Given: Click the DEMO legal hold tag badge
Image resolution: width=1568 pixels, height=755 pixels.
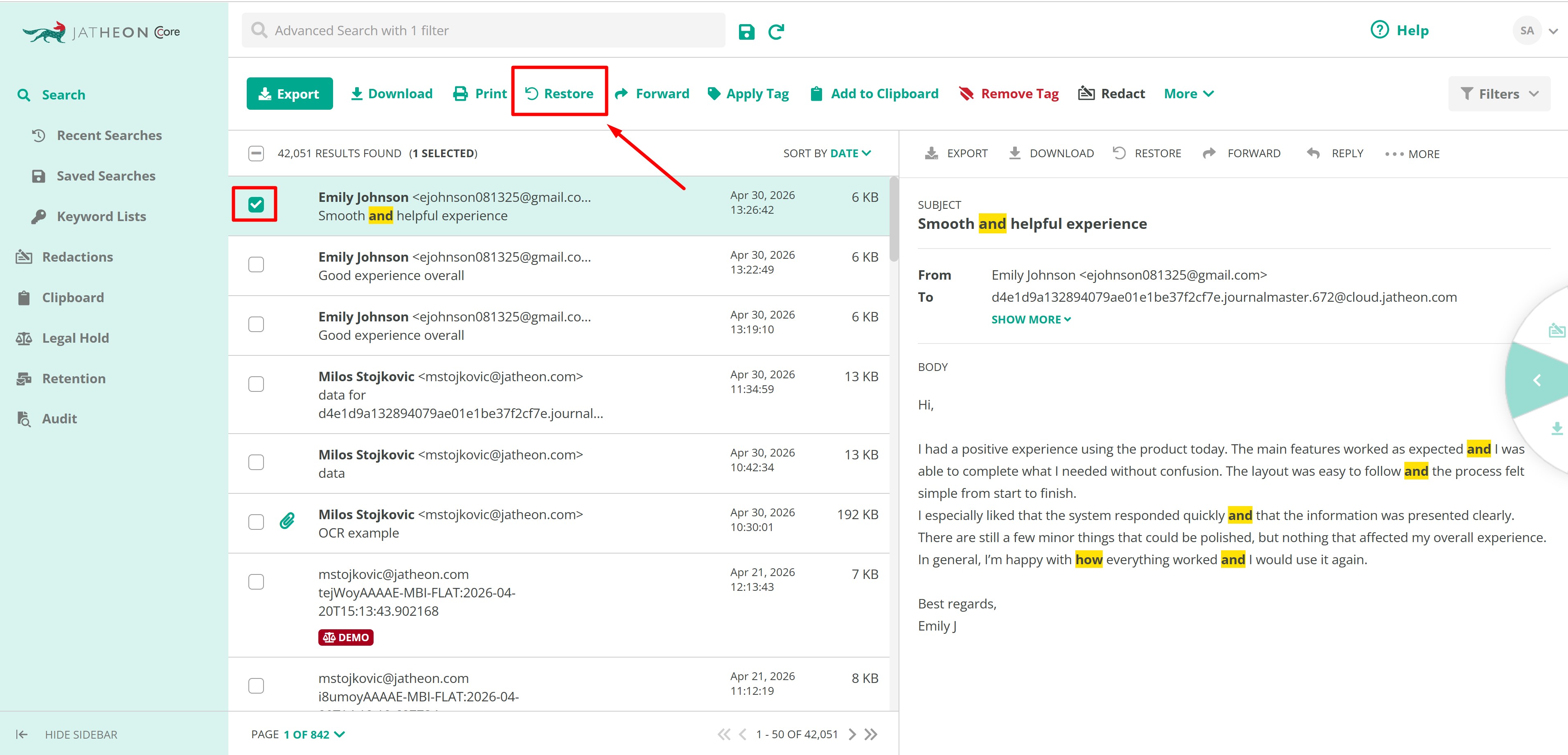Looking at the screenshot, I should (346, 637).
